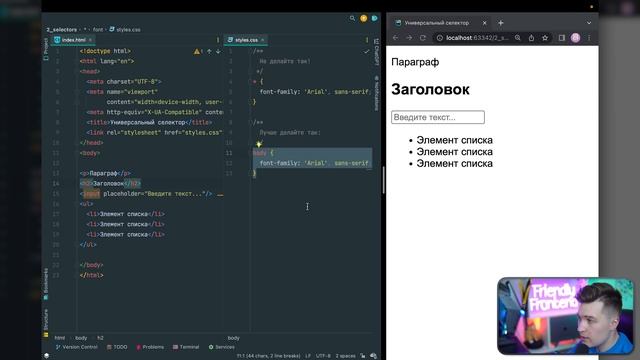Click the first 'Элемент списка' list item in browser
The width and height of the screenshot is (640, 360).
tap(454, 140)
